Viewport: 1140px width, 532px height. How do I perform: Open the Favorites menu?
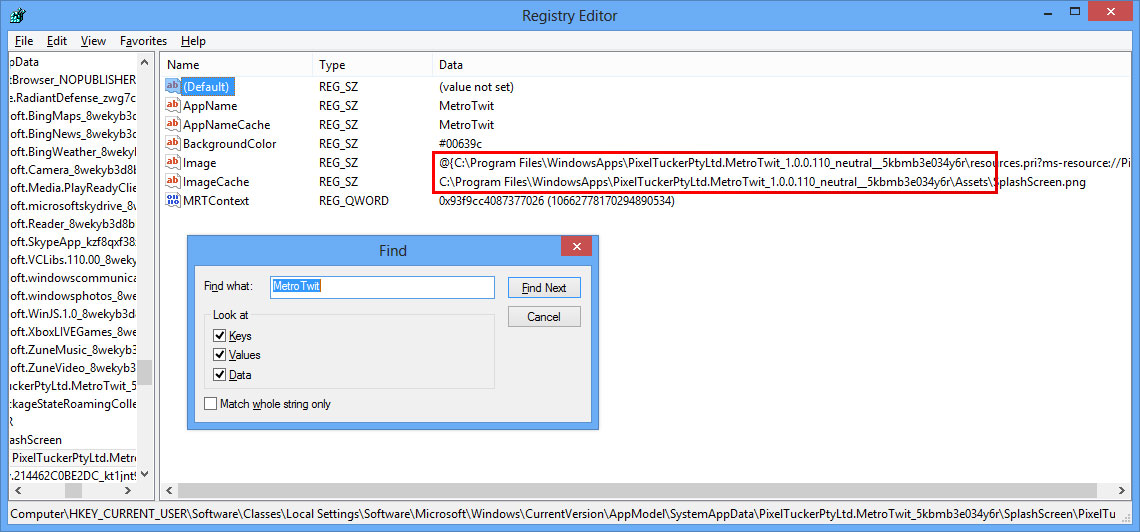143,41
